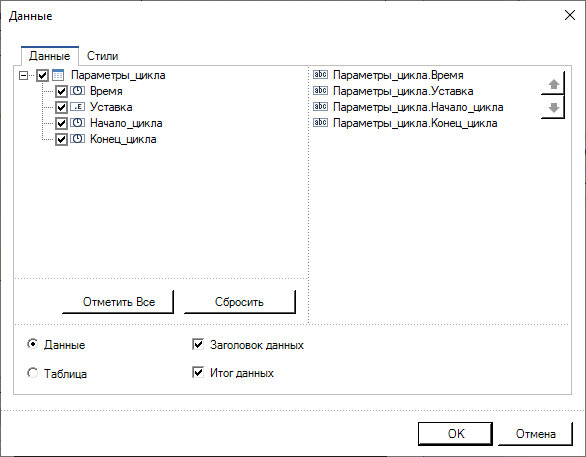The image size is (586, 457).
Task: Collapse the Параметры_цикла tree node
Action: [23, 76]
